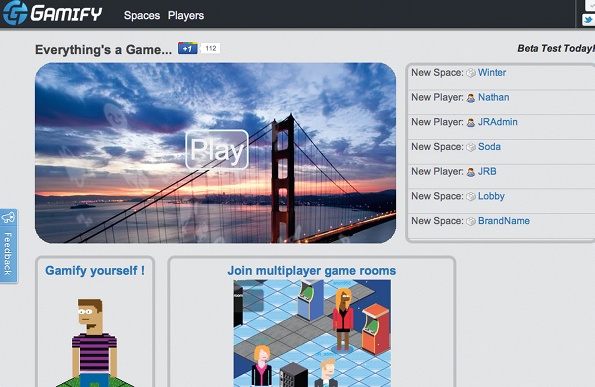
Task: Click cube icon beside Winter
Action: click(471, 73)
